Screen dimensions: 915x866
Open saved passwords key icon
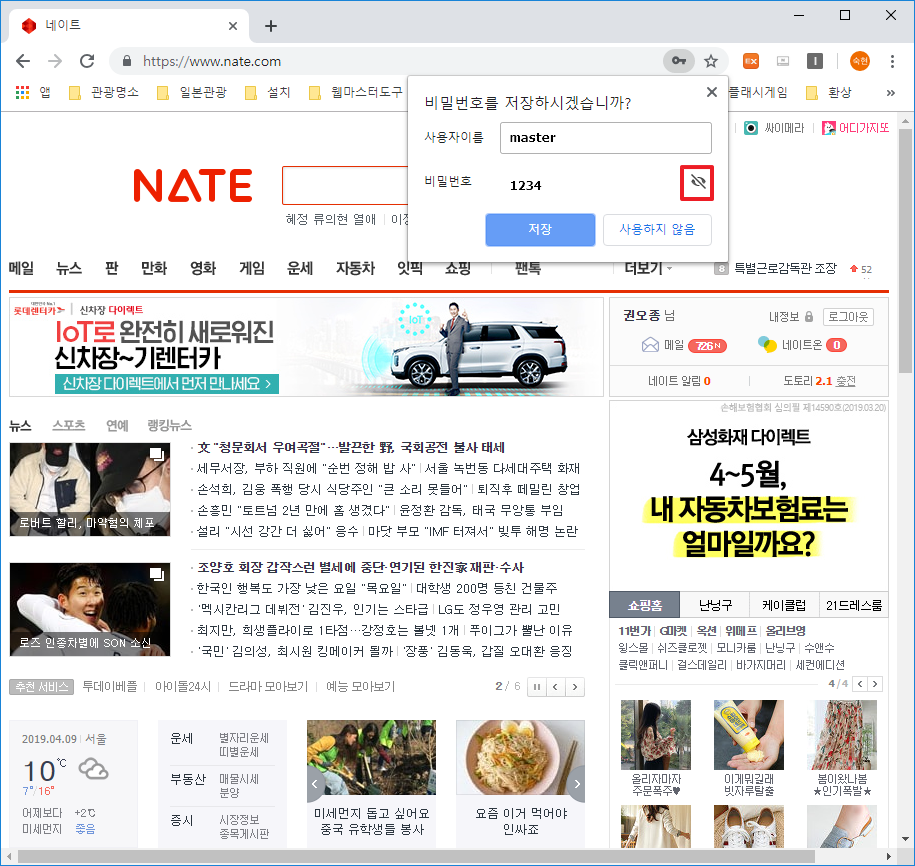click(x=679, y=61)
